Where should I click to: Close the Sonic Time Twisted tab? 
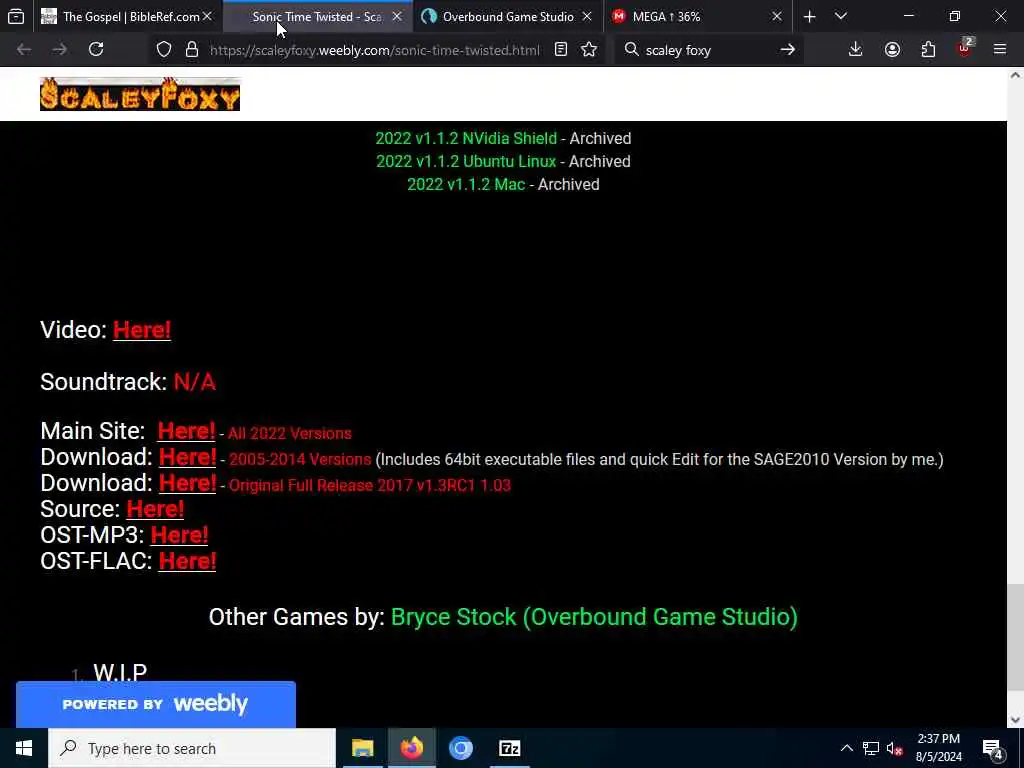[x=397, y=17]
